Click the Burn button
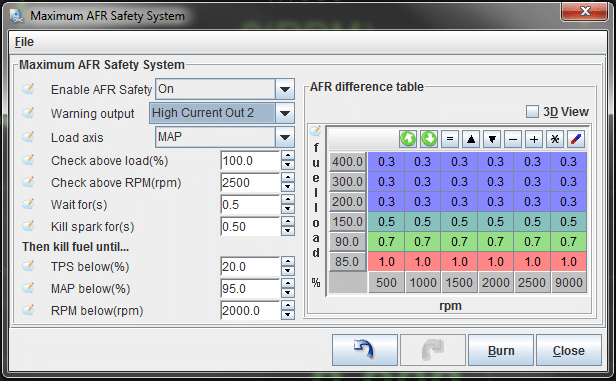616x381 pixels. (x=501, y=350)
